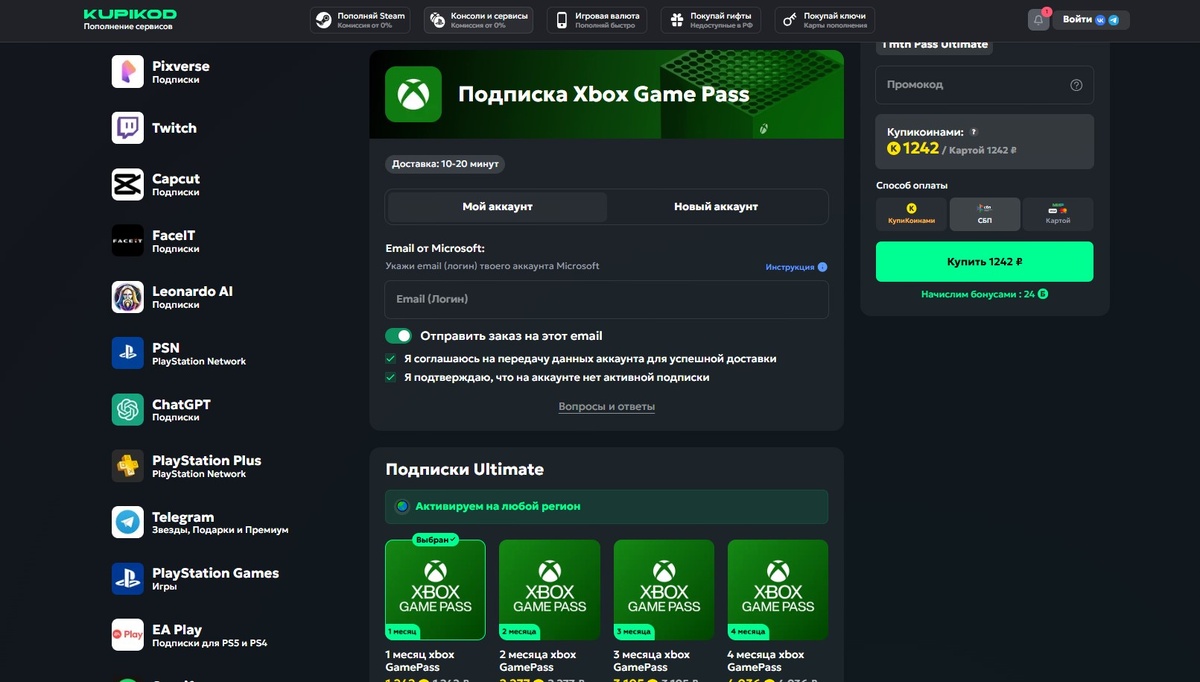Uncheck confirmation of no active subscription
1200x682 pixels.
click(389, 378)
